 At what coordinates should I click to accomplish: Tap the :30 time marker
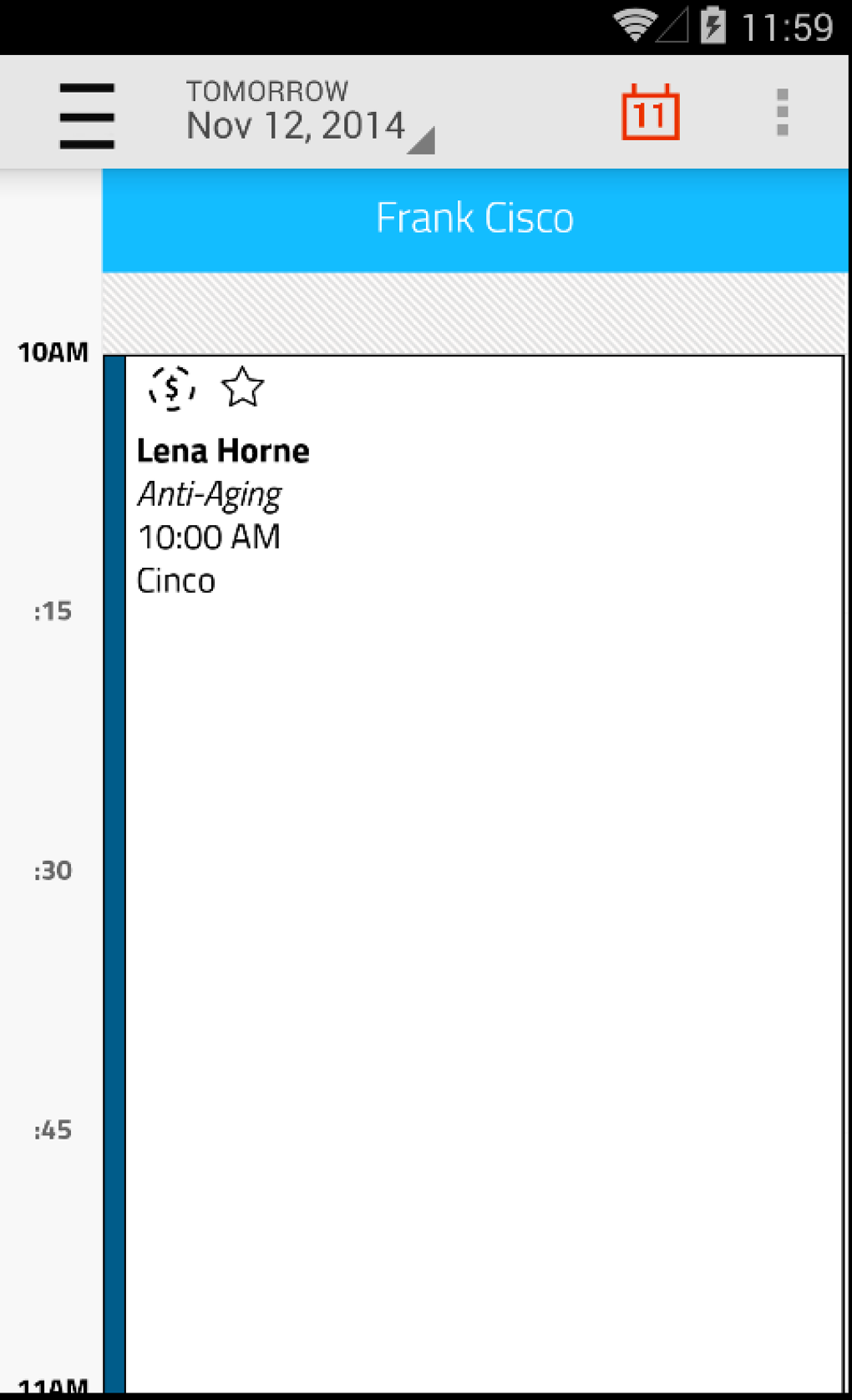coord(53,871)
